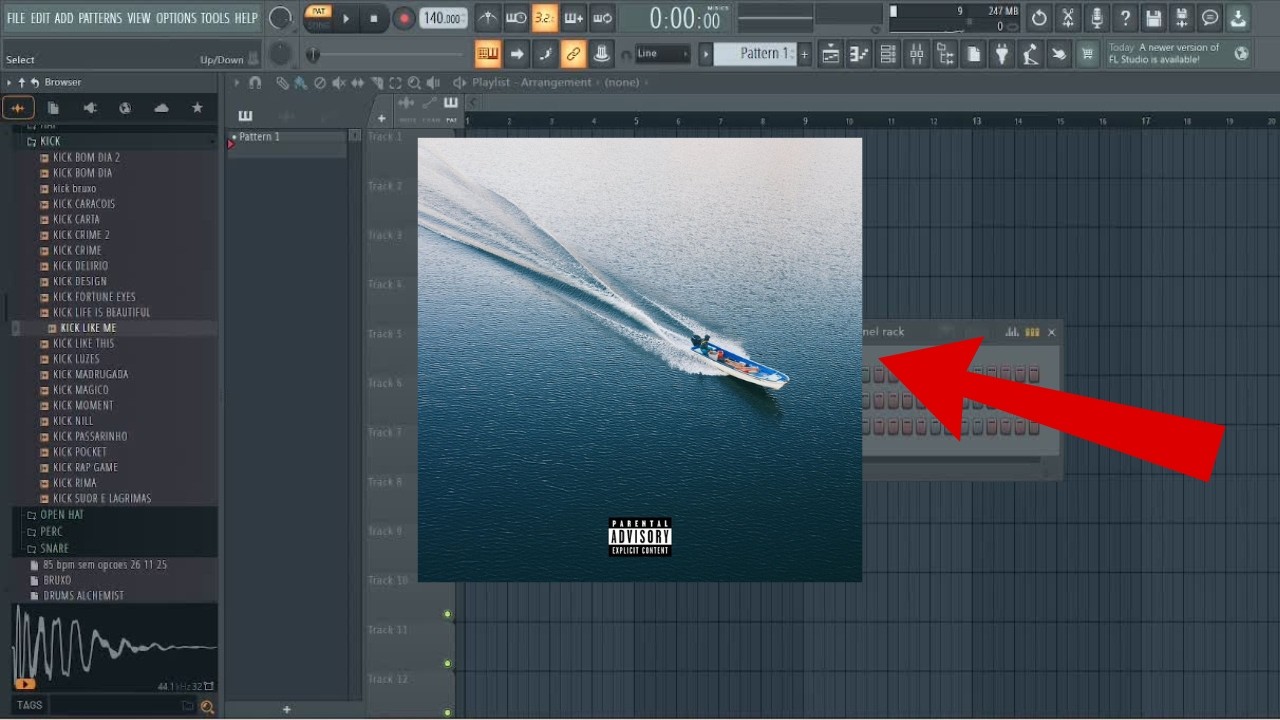1280x720 pixels.
Task: Select the browser cloud tab icon
Action: pyautogui.click(x=161, y=108)
